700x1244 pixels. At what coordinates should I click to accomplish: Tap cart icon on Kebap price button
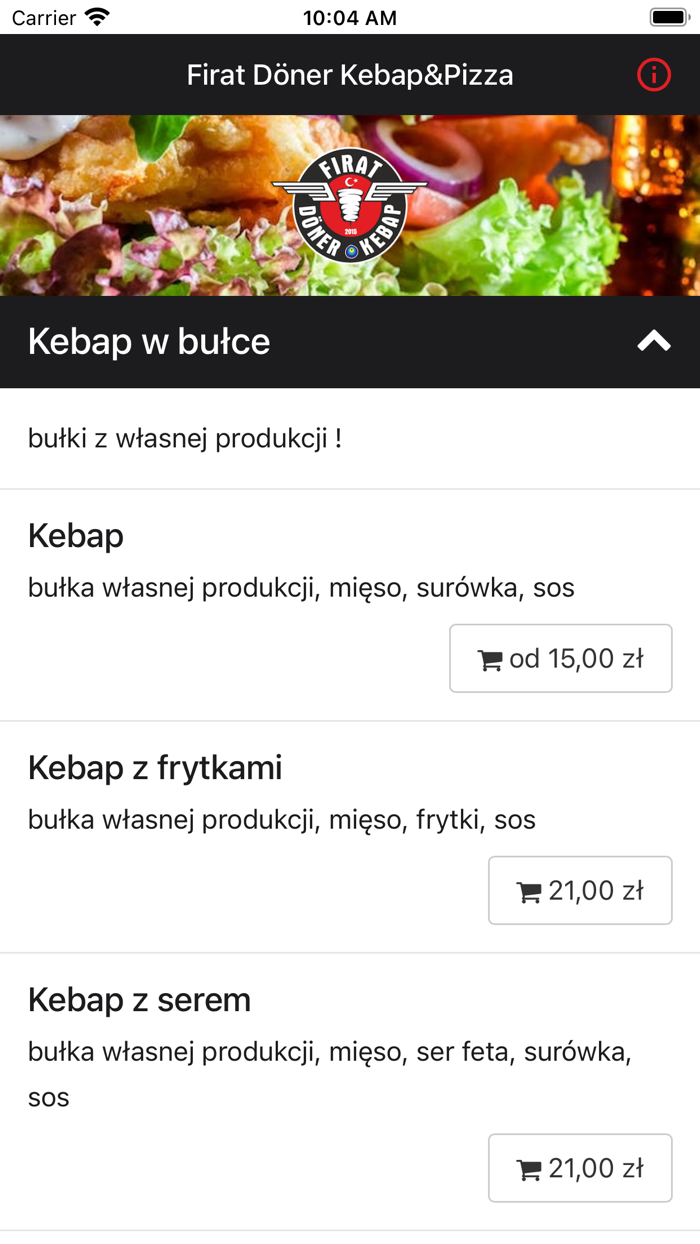tap(490, 660)
